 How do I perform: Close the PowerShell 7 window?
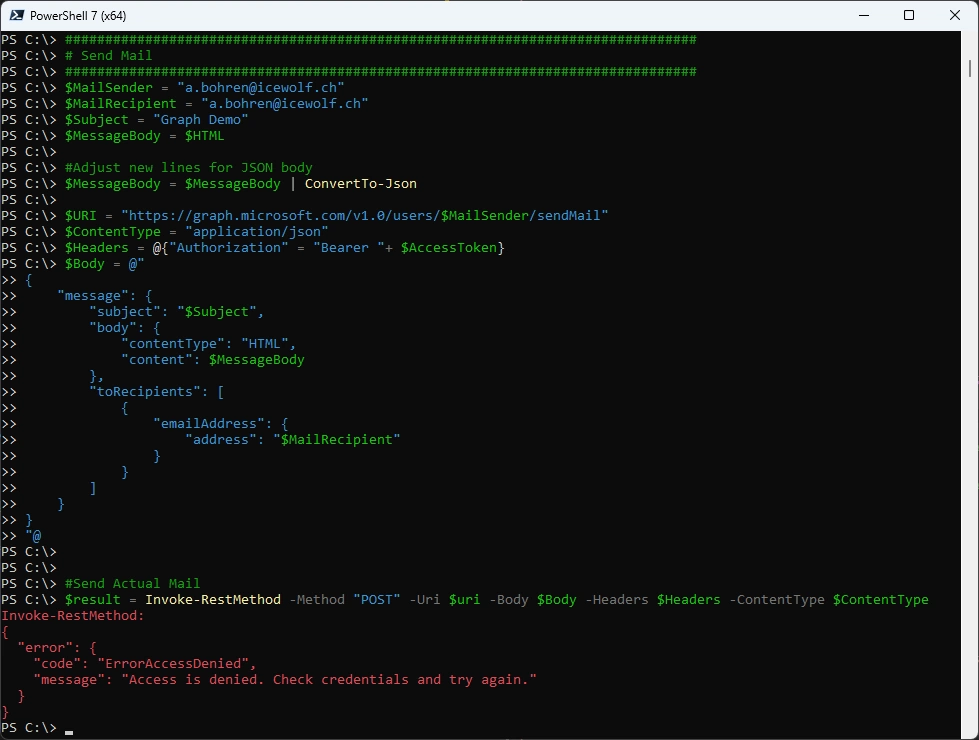(x=954, y=15)
